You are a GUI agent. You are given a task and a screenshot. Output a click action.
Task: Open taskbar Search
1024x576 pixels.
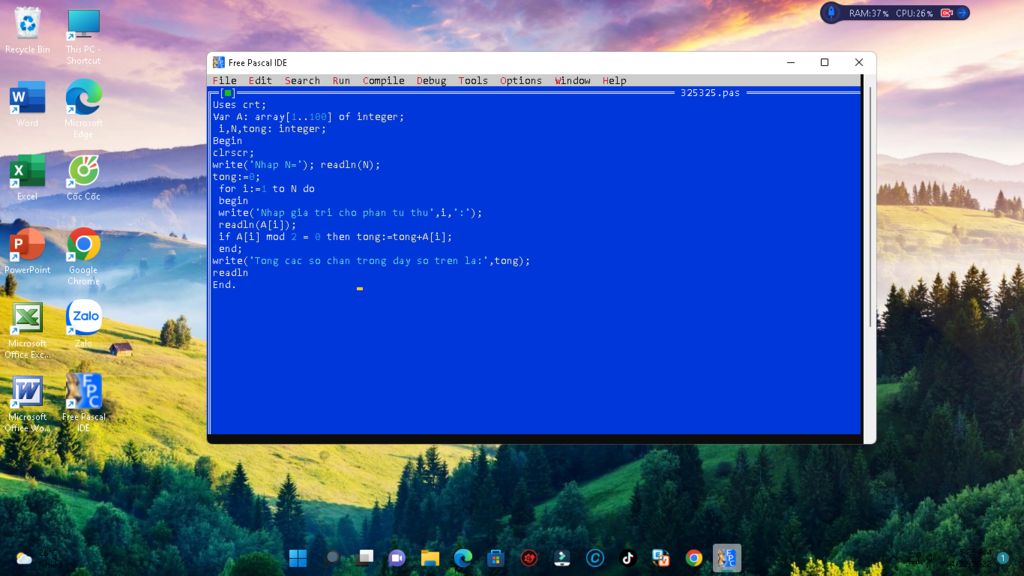(332, 558)
